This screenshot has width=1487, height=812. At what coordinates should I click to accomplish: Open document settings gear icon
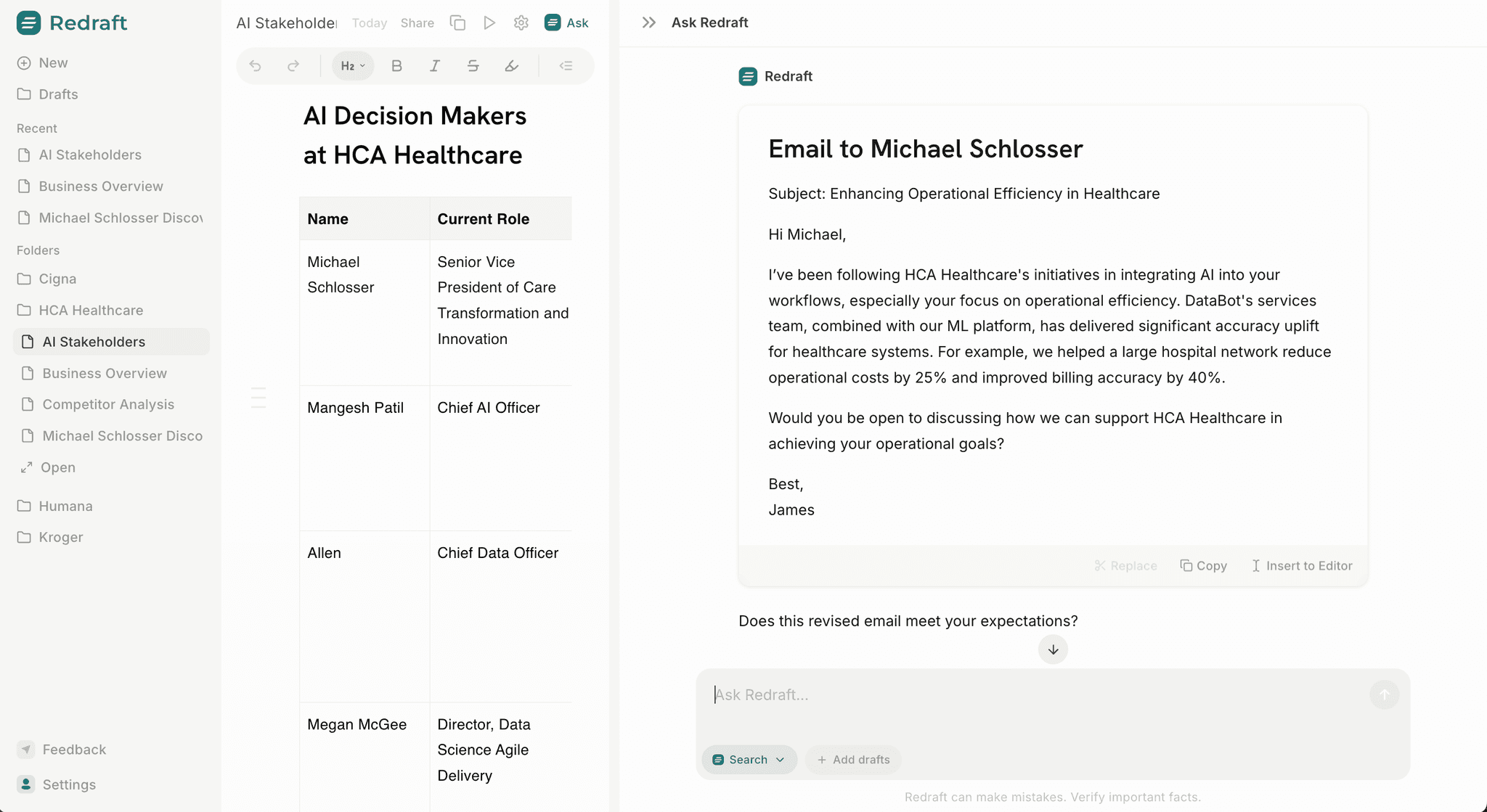click(521, 22)
